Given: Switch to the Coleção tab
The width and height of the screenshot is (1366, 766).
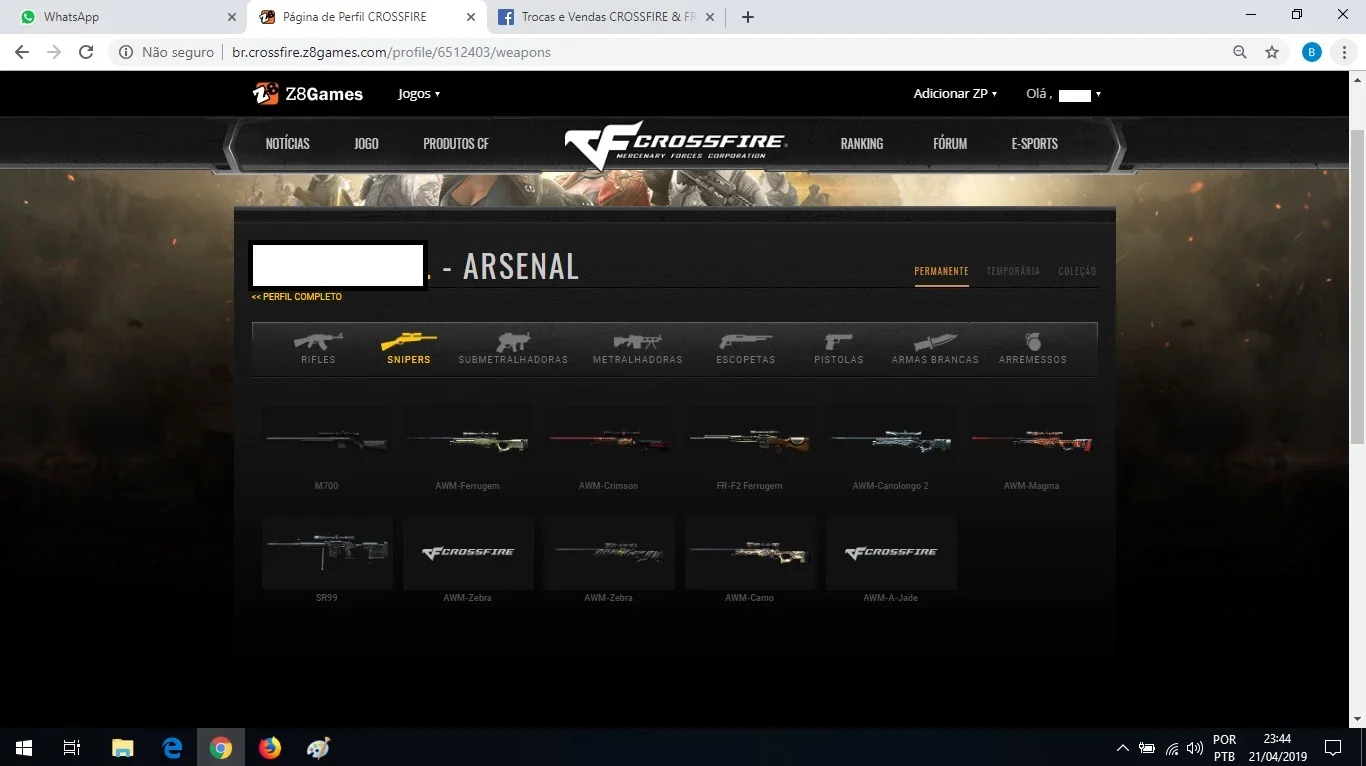Looking at the screenshot, I should [x=1077, y=271].
